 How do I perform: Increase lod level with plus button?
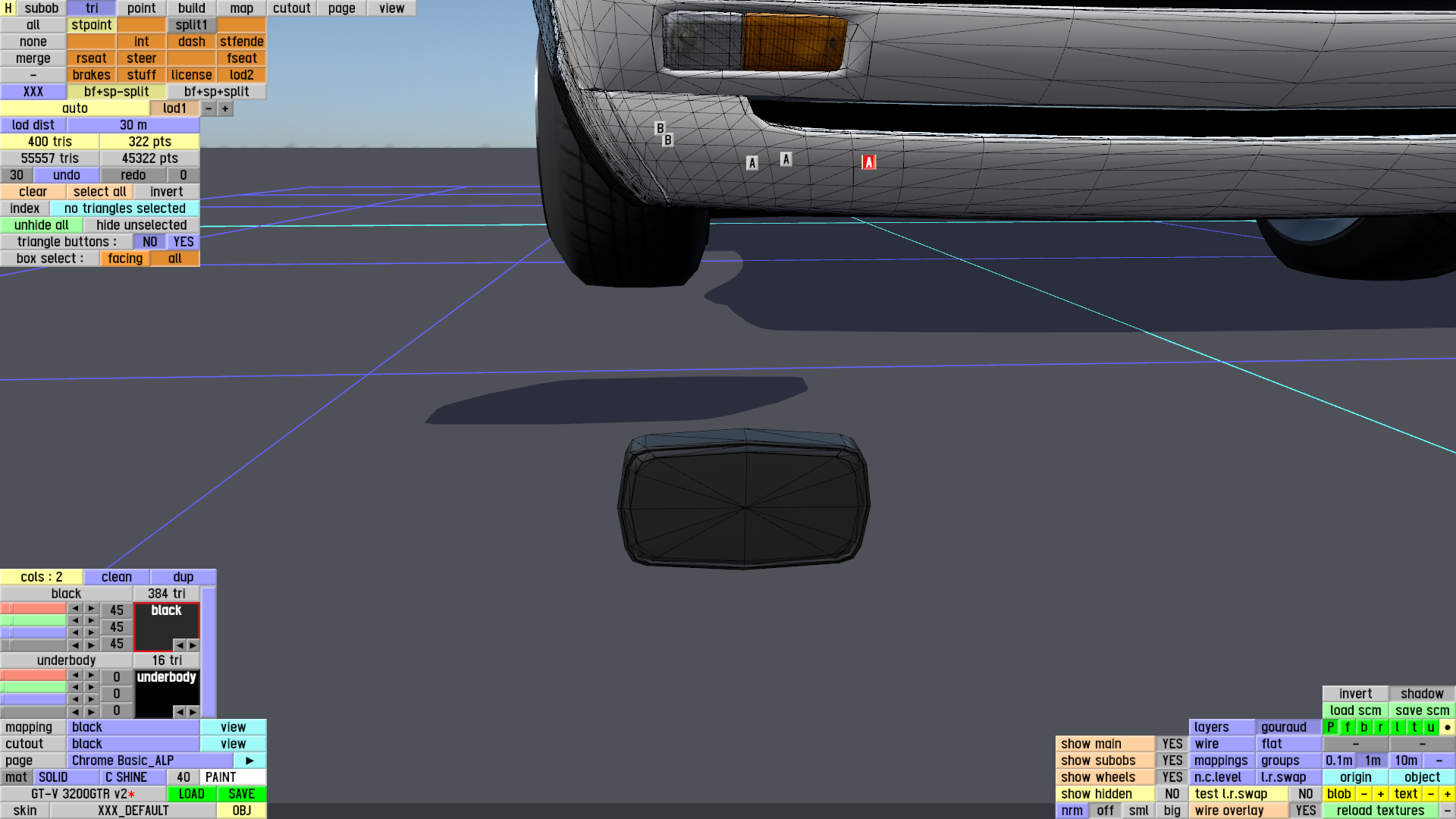[225, 108]
